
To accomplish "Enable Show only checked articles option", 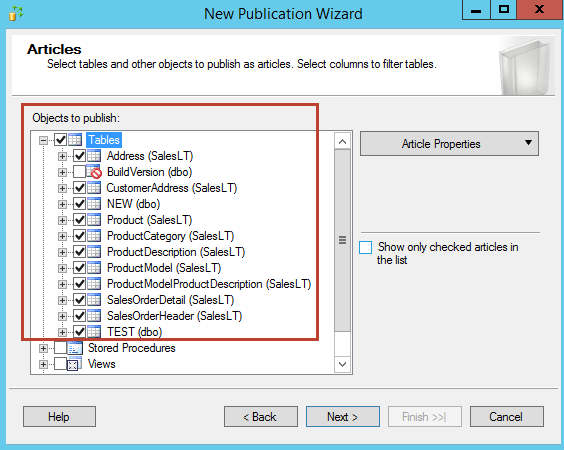I will tap(365, 247).
